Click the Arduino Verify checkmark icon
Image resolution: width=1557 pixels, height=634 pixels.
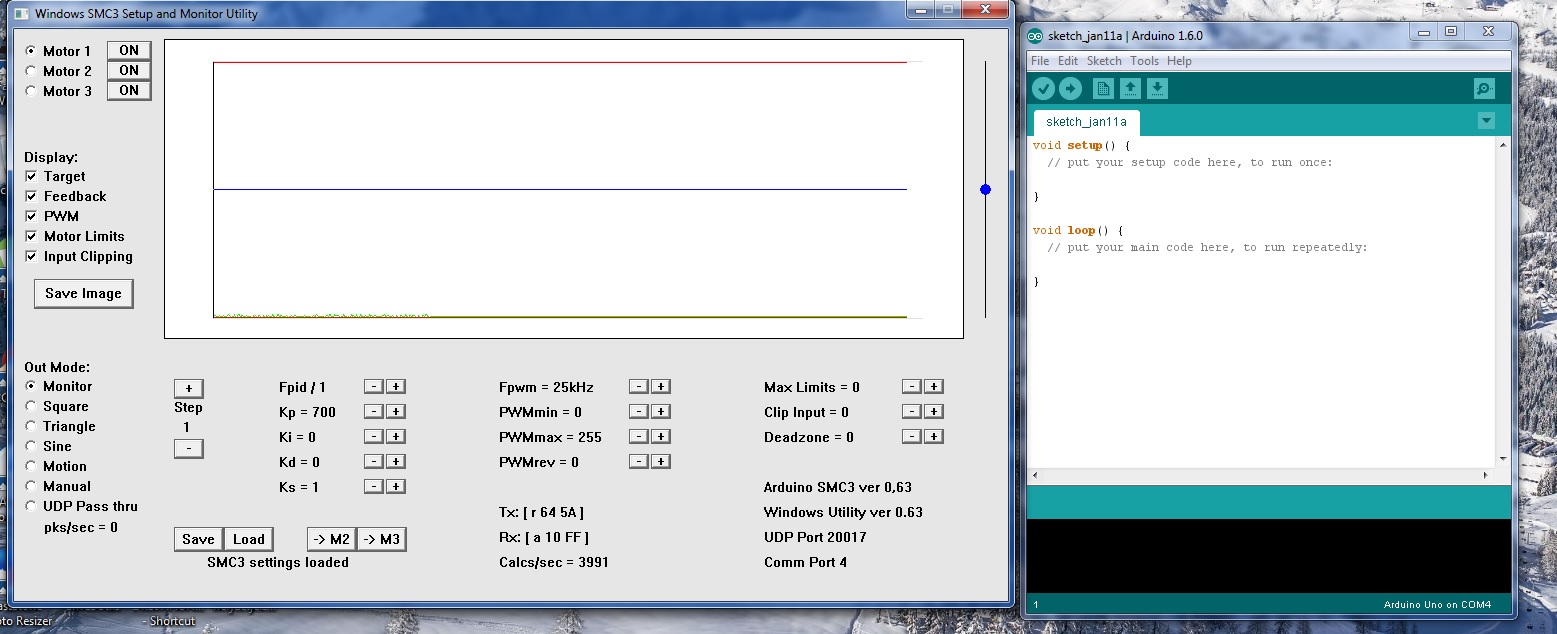click(x=1044, y=89)
